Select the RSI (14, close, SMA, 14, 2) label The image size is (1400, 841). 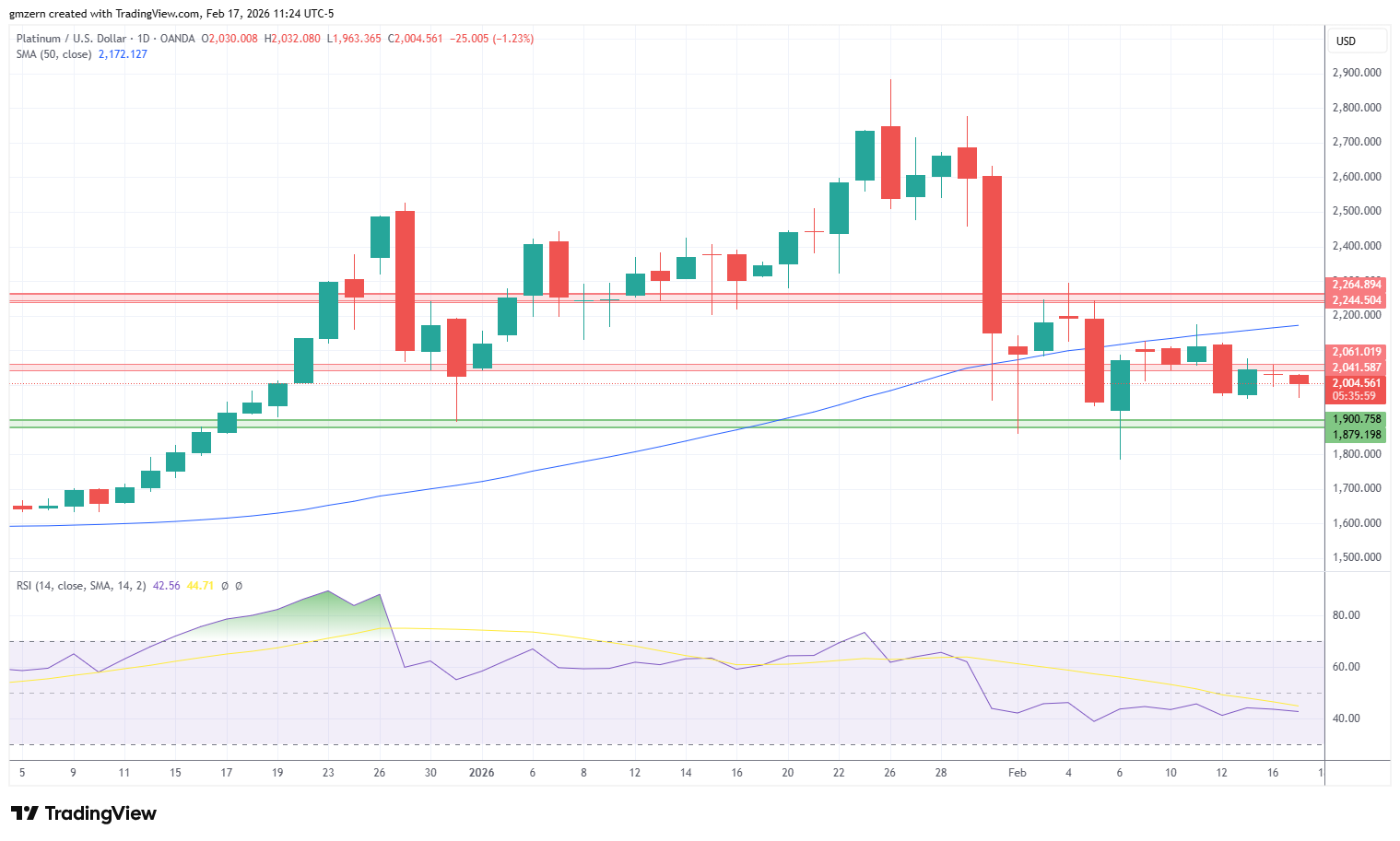click(81, 586)
